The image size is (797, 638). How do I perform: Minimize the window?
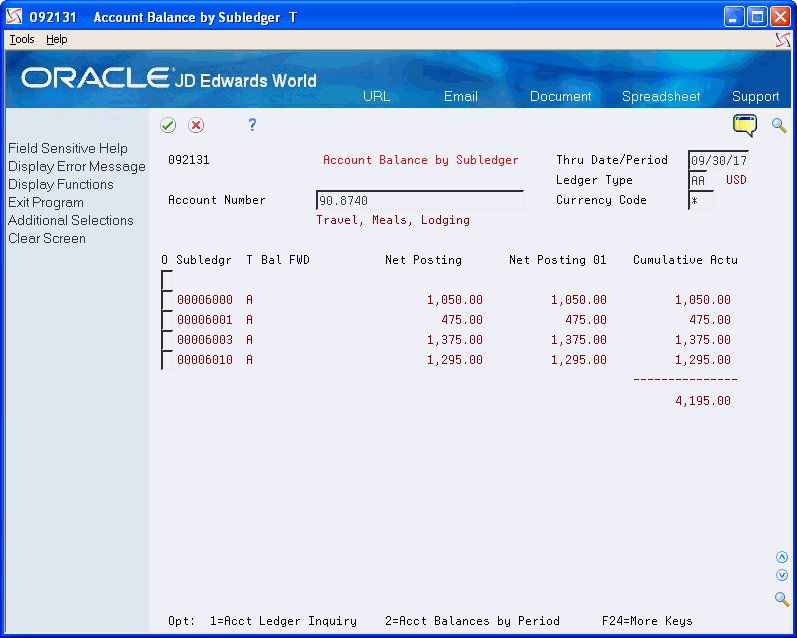click(733, 17)
